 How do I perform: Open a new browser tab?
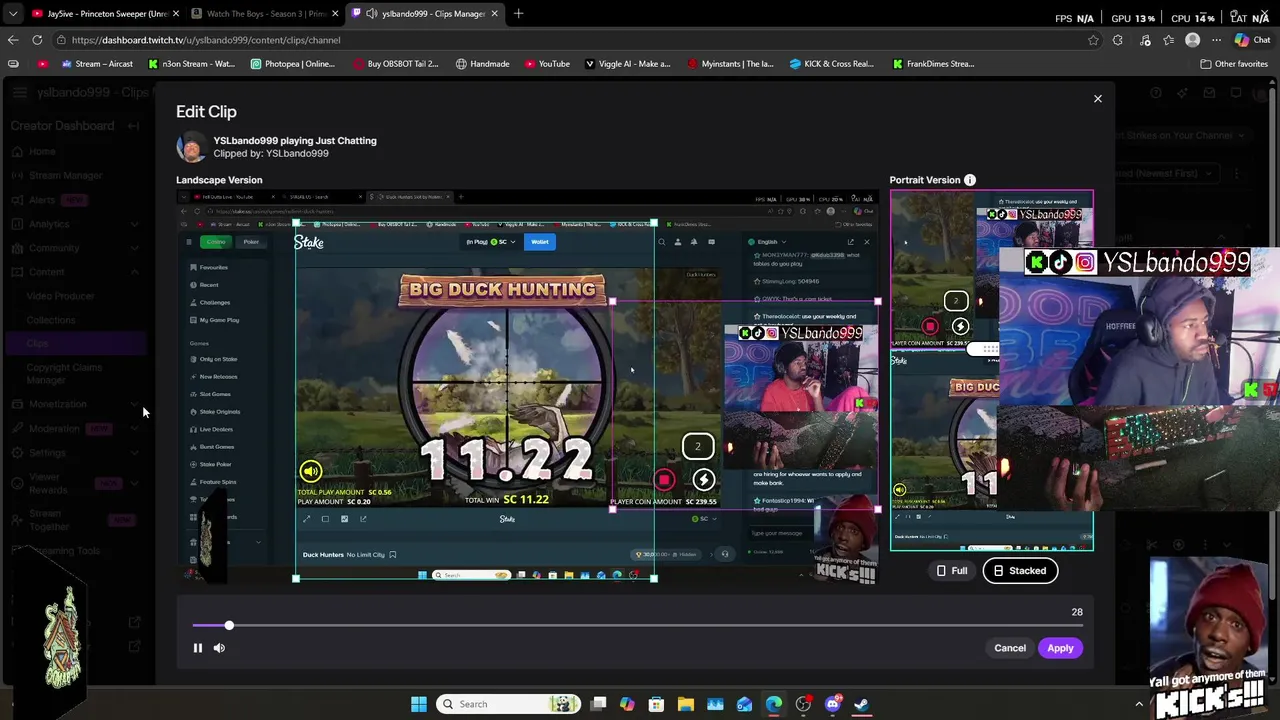(x=518, y=13)
